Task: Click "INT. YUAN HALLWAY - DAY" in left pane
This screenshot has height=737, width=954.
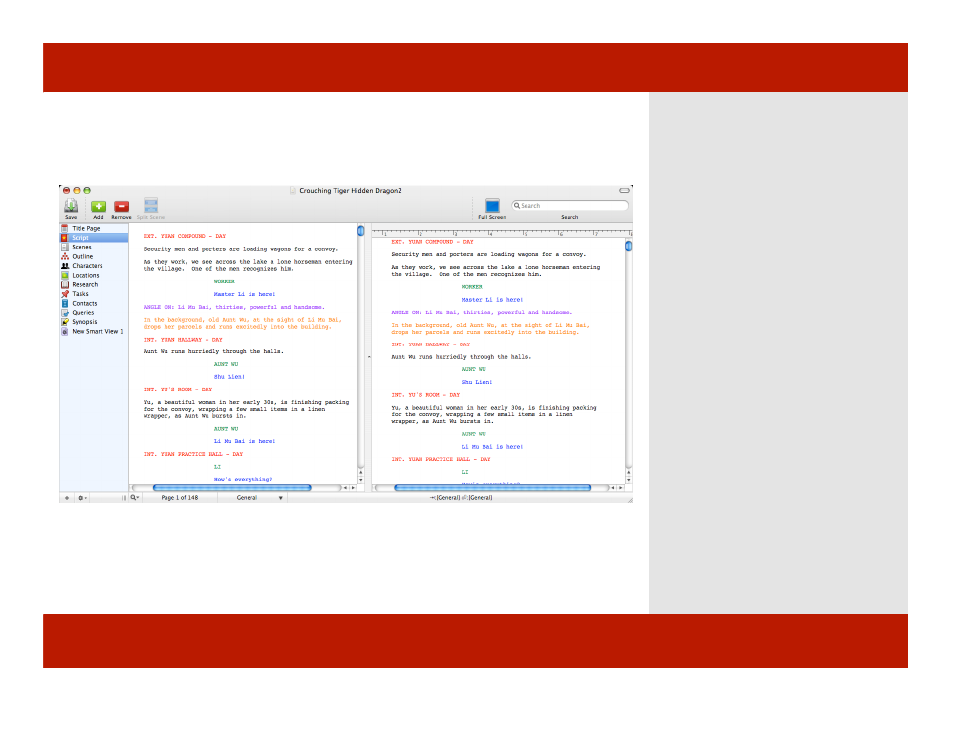Action: click(183, 340)
